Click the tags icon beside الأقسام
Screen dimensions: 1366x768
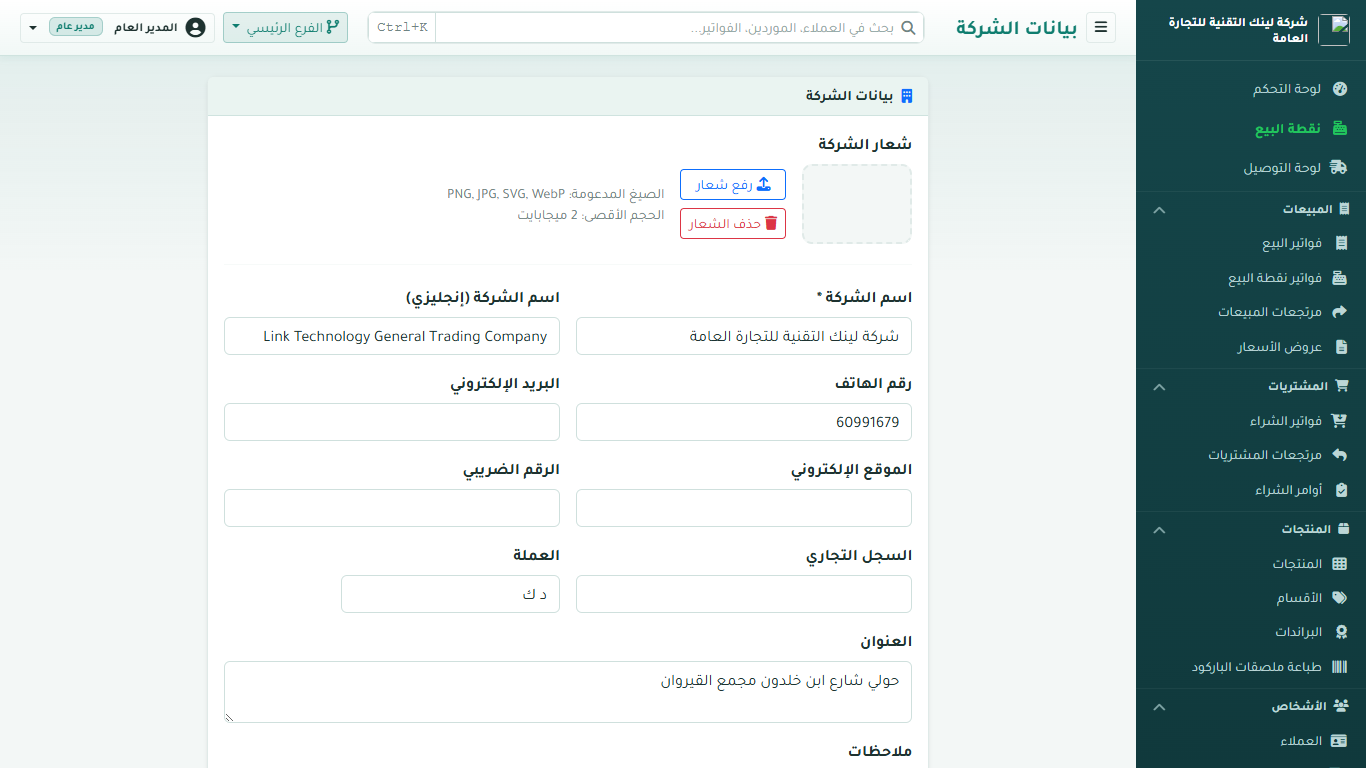click(x=1340, y=598)
